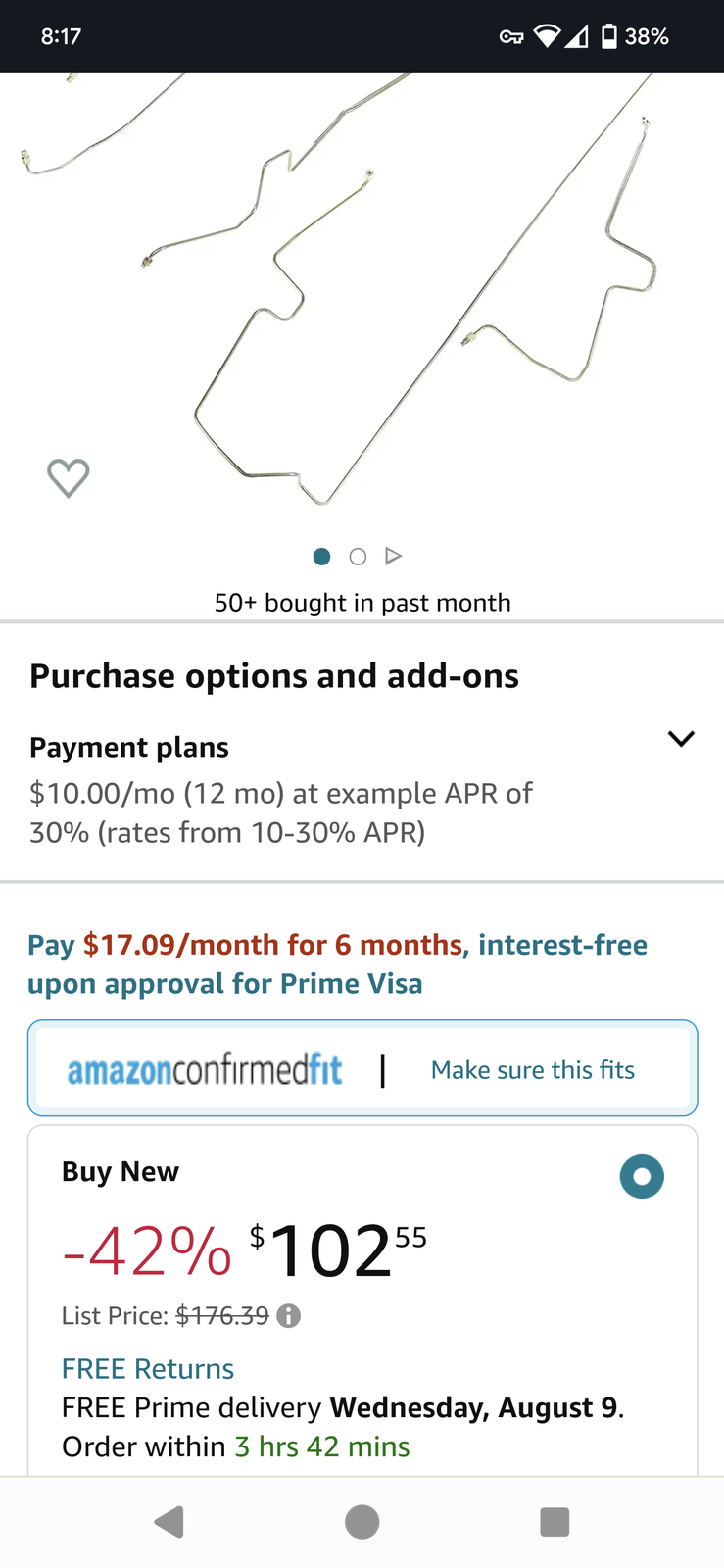Tap the heart wishlist icon
724x1568 pixels.
[69, 478]
